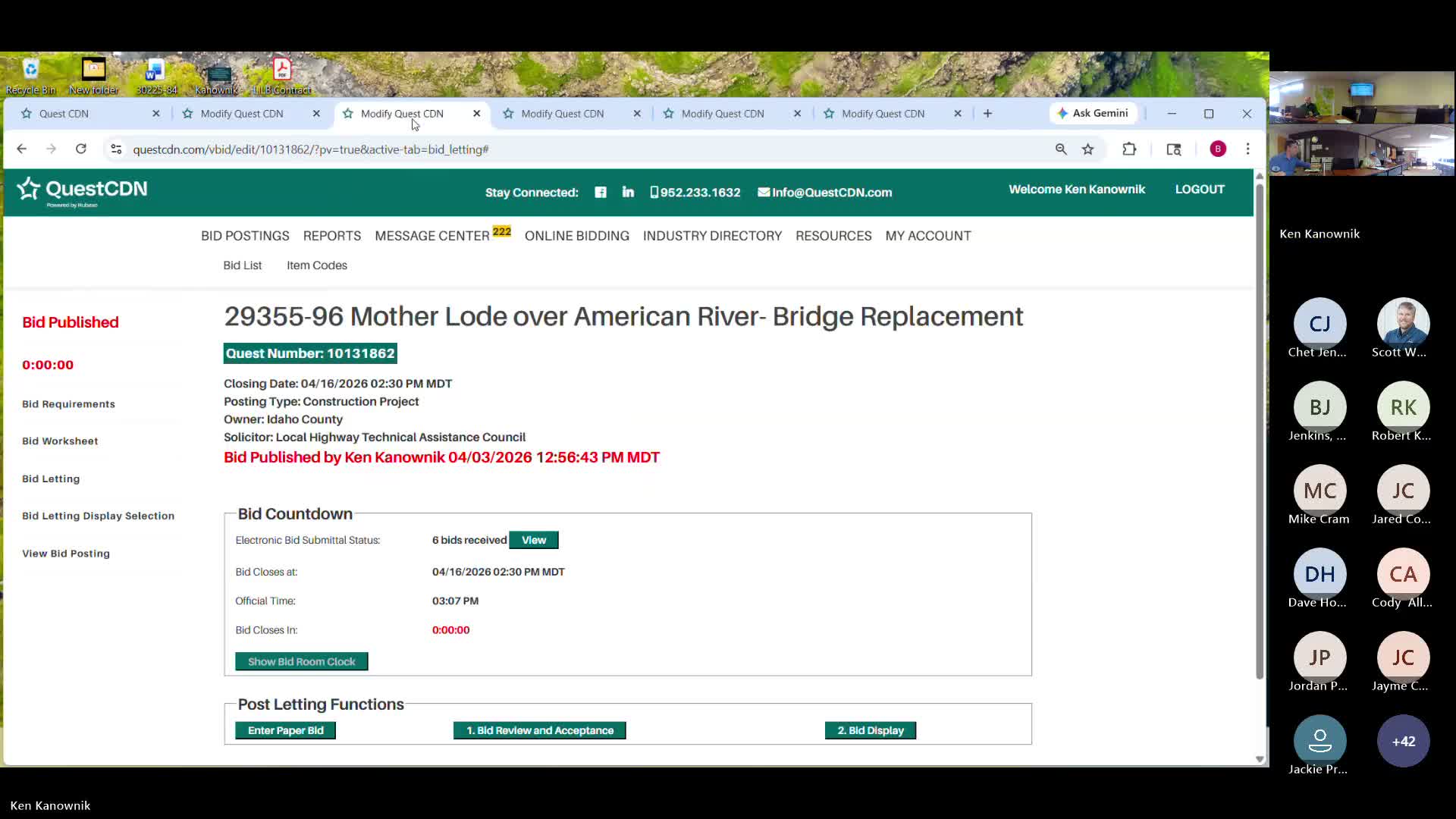Image resolution: width=1456 pixels, height=819 pixels.
Task: Open Bid Worksheet sidebar link
Action: (60, 441)
